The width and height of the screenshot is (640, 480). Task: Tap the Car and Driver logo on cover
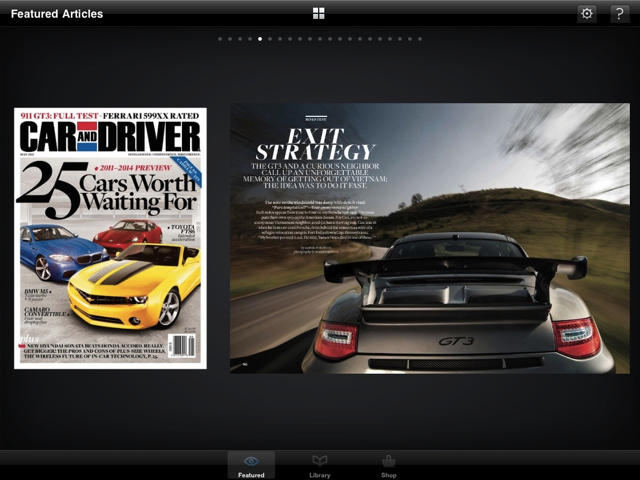coord(110,136)
